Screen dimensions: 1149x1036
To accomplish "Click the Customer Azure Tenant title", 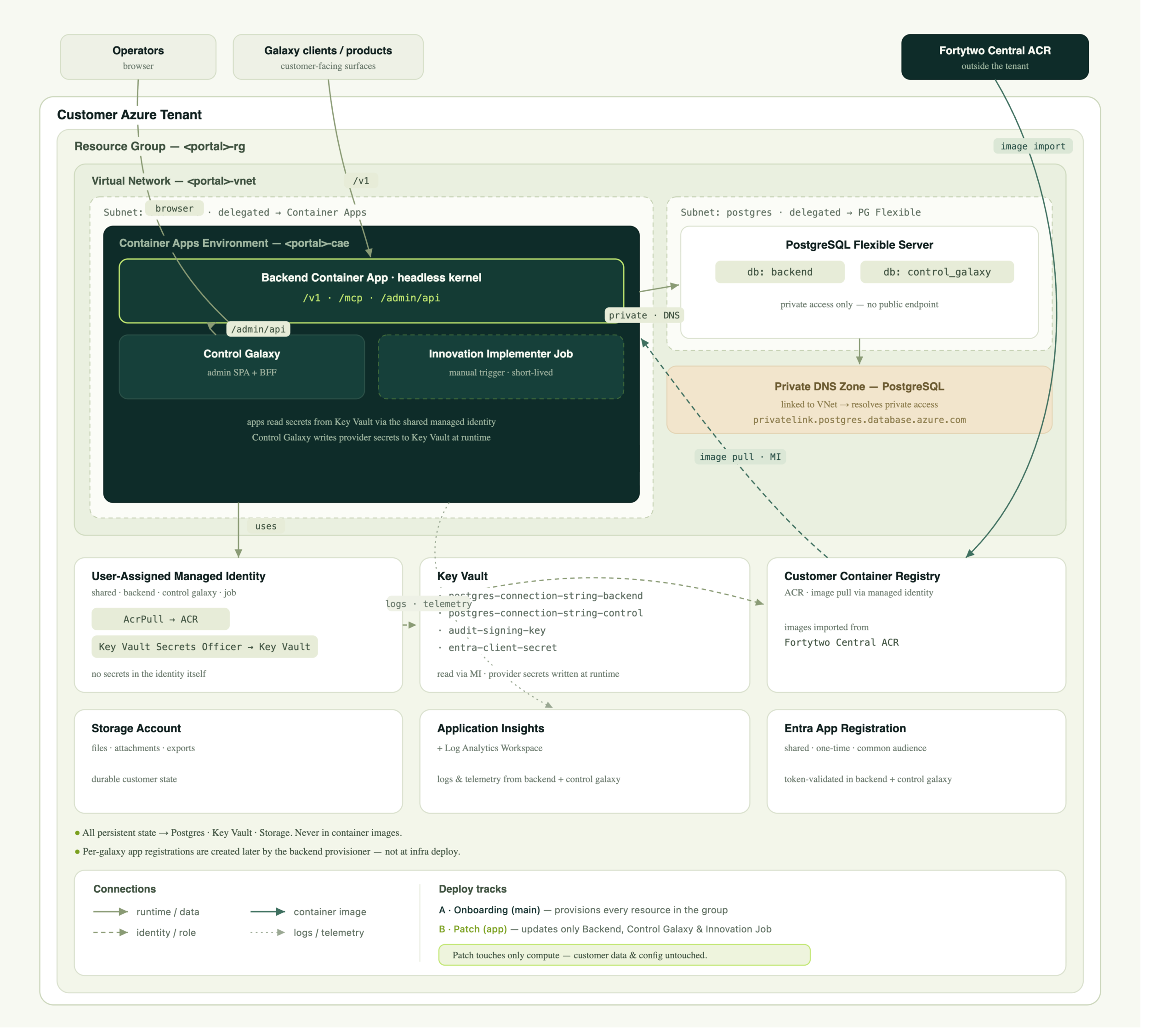I will (129, 114).
